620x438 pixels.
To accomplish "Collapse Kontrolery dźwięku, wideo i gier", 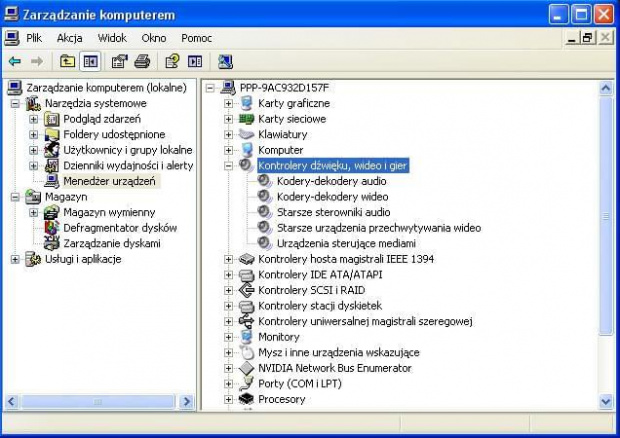I will (x=228, y=166).
